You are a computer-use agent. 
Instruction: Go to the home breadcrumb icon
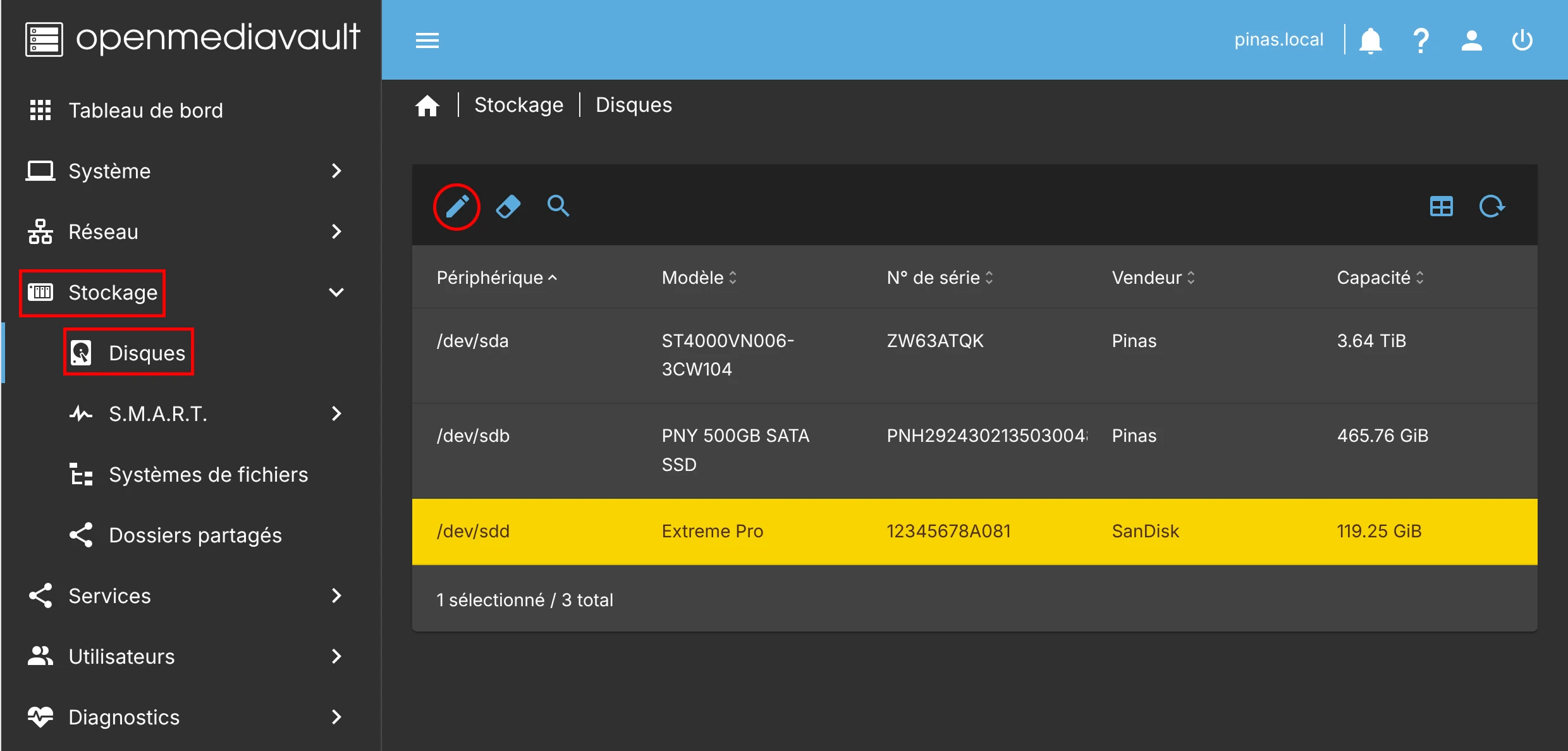tap(427, 106)
